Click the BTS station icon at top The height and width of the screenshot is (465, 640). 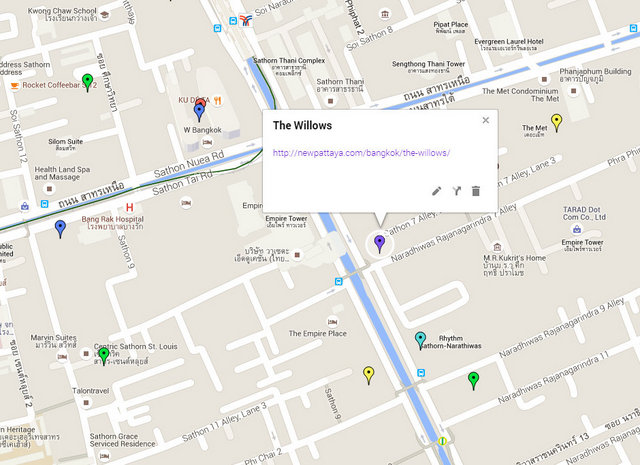pyautogui.click(x=245, y=20)
